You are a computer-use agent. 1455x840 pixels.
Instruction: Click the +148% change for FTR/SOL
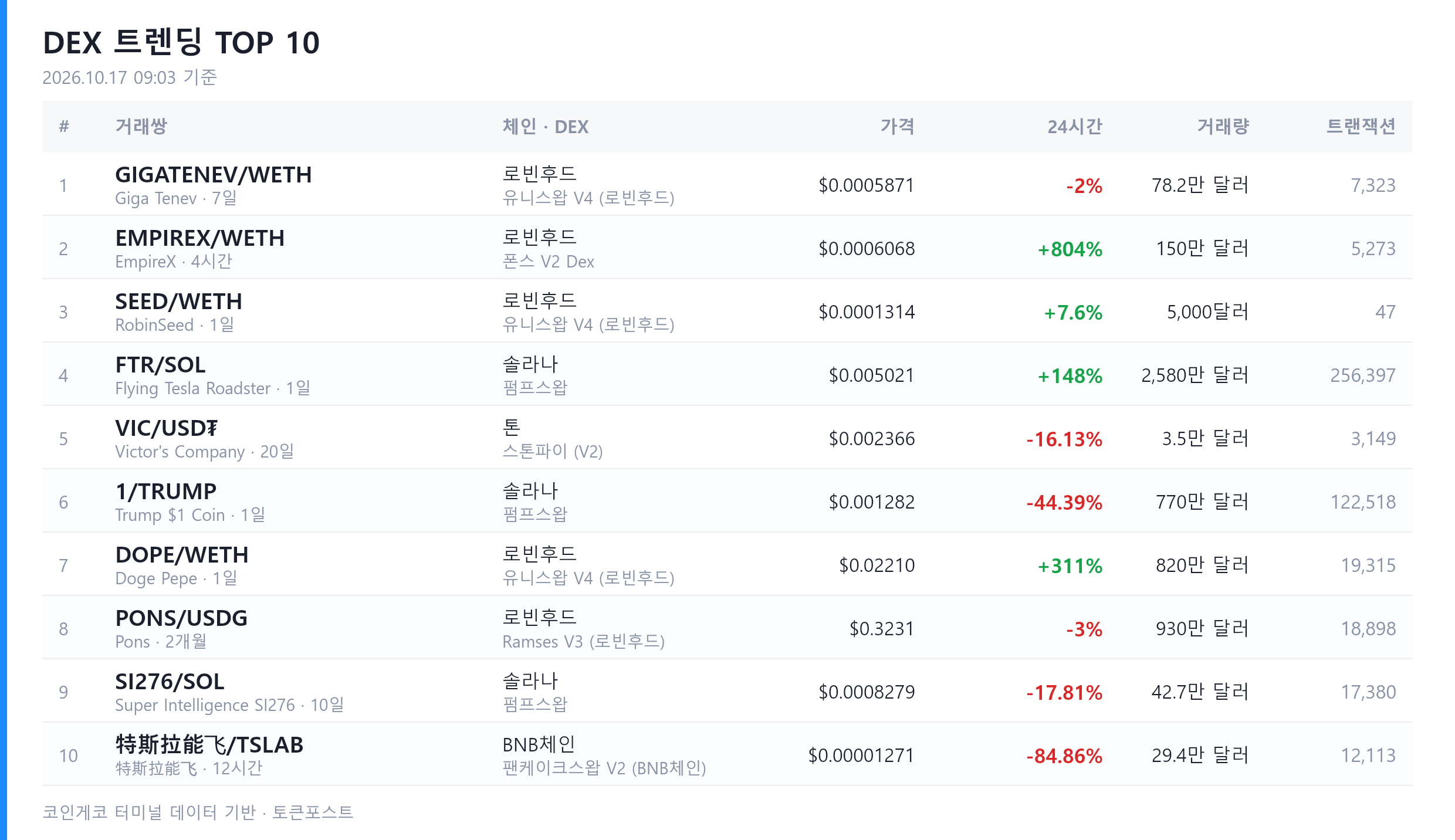coord(1070,376)
